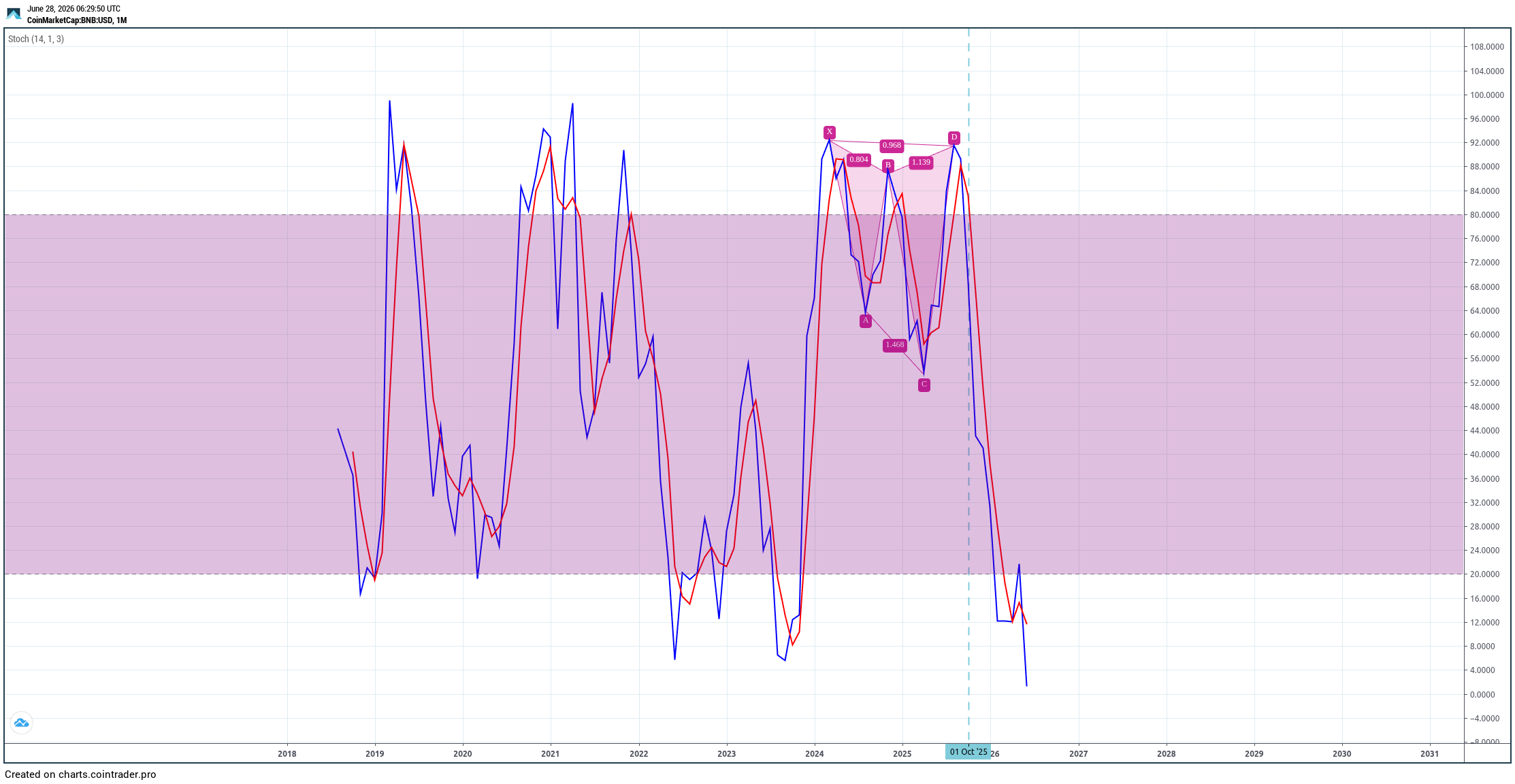Click the 2029 label on the time axis

click(1254, 754)
